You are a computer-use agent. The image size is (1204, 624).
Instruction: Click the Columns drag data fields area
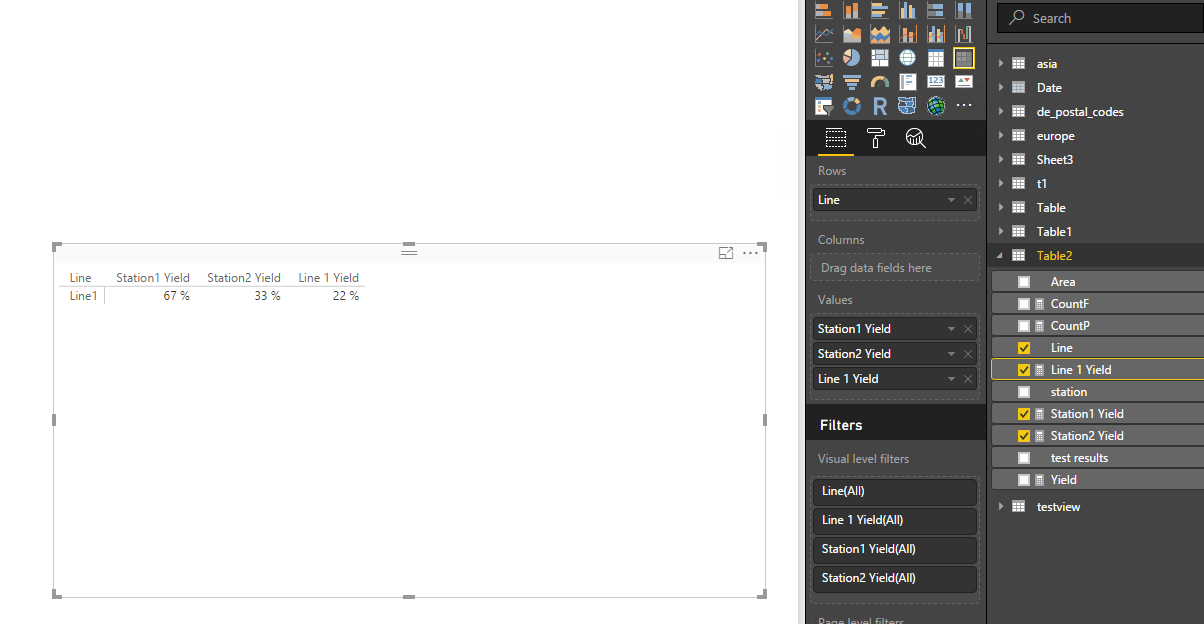[895, 268]
